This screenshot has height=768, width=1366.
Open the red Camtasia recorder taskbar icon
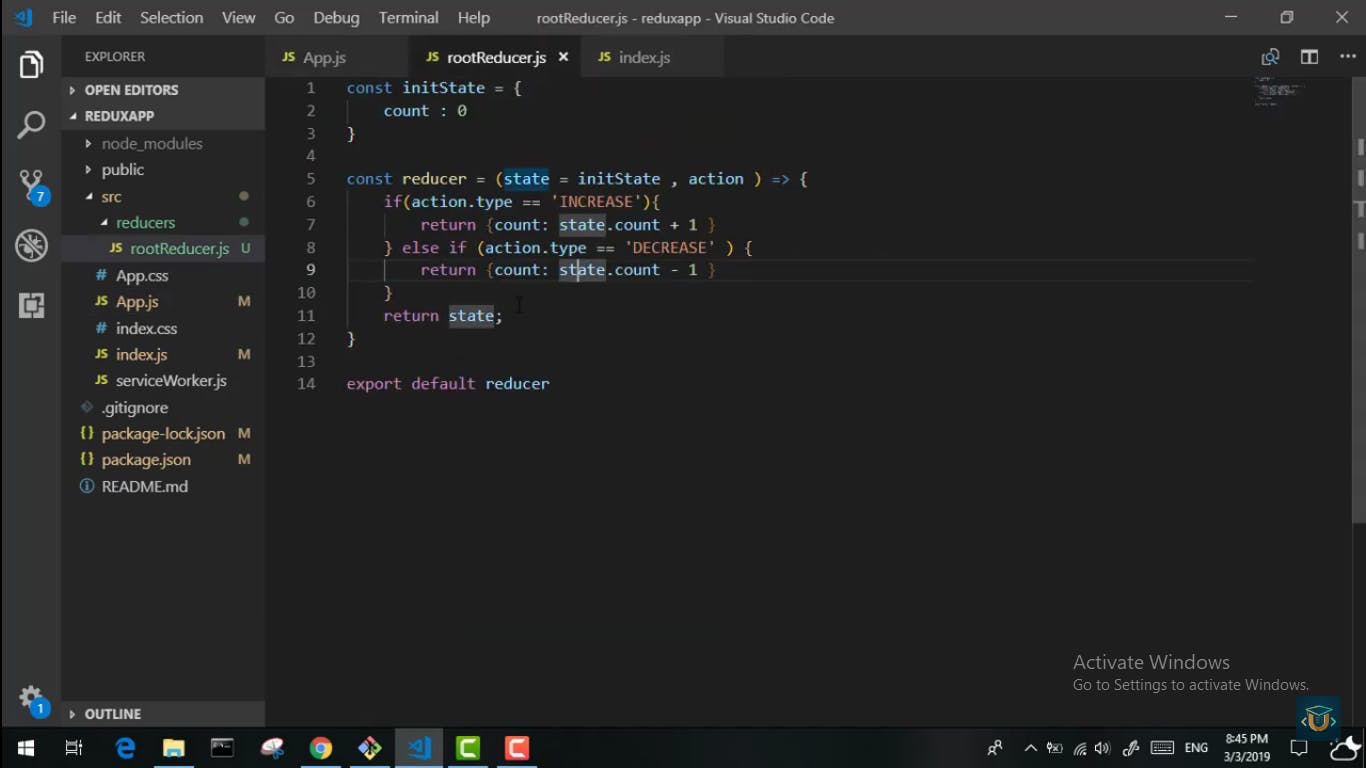(x=517, y=748)
